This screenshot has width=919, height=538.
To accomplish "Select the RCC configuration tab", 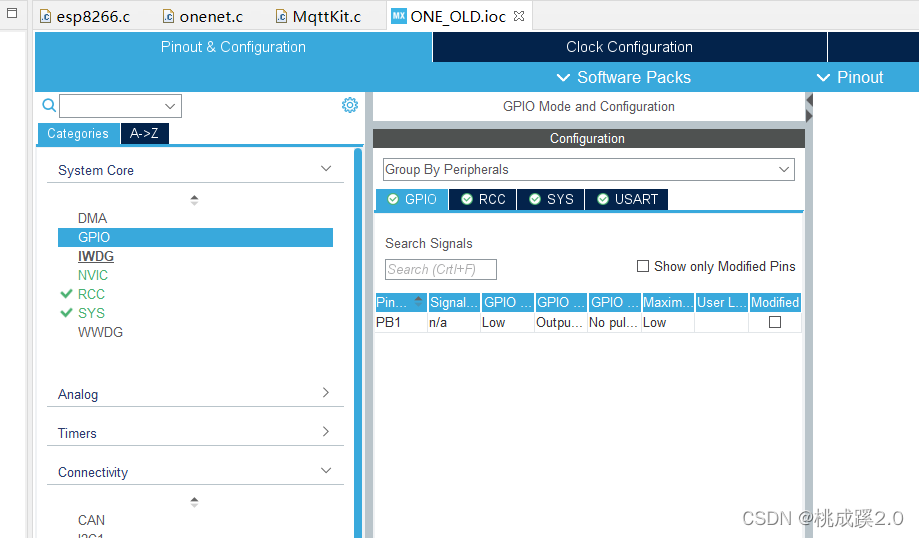I will [483, 199].
